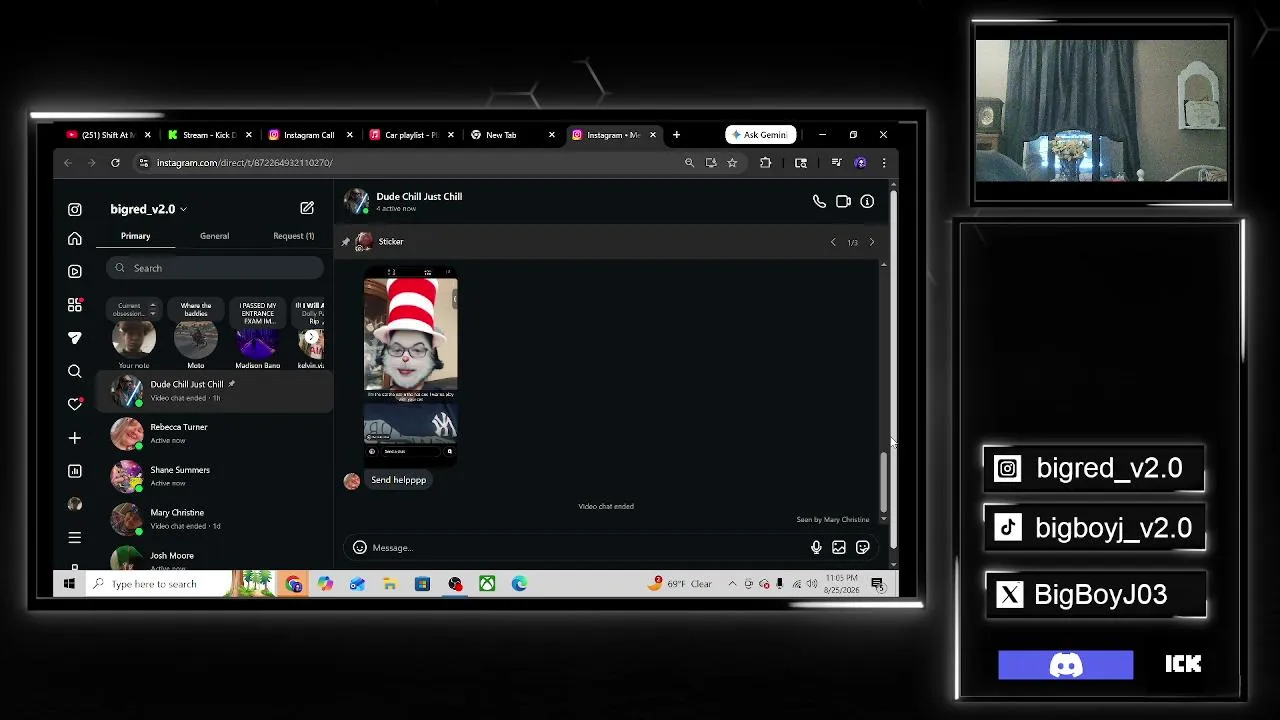This screenshot has height=720, width=1280.
Task: Open the Dude Chill Just Chill conversation
Action: (214, 390)
